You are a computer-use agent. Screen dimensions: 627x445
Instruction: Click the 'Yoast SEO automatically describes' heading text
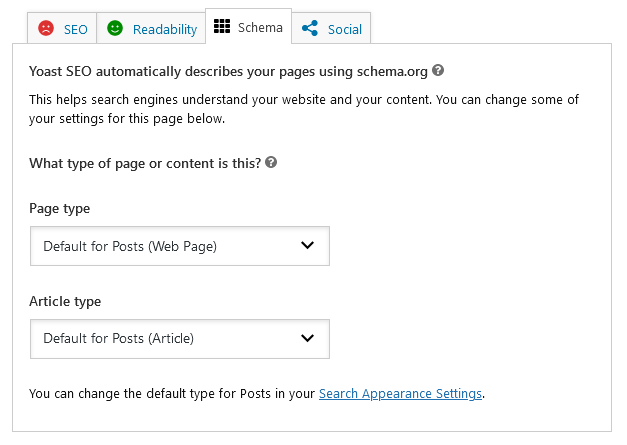228,72
